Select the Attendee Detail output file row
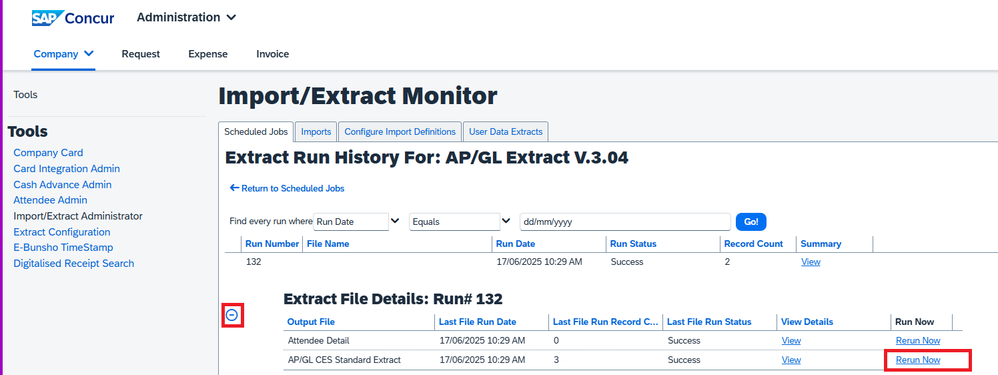998x375 pixels. tap(623, 341)
